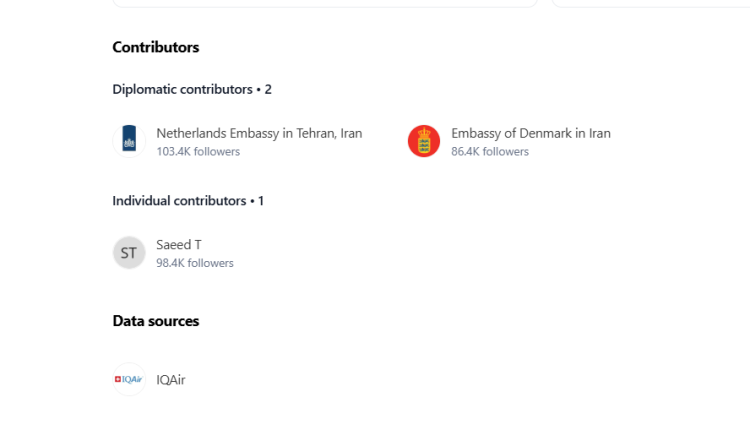
Task: Click the Embassy of Denmark crest icon
Action: click(424, 141)
